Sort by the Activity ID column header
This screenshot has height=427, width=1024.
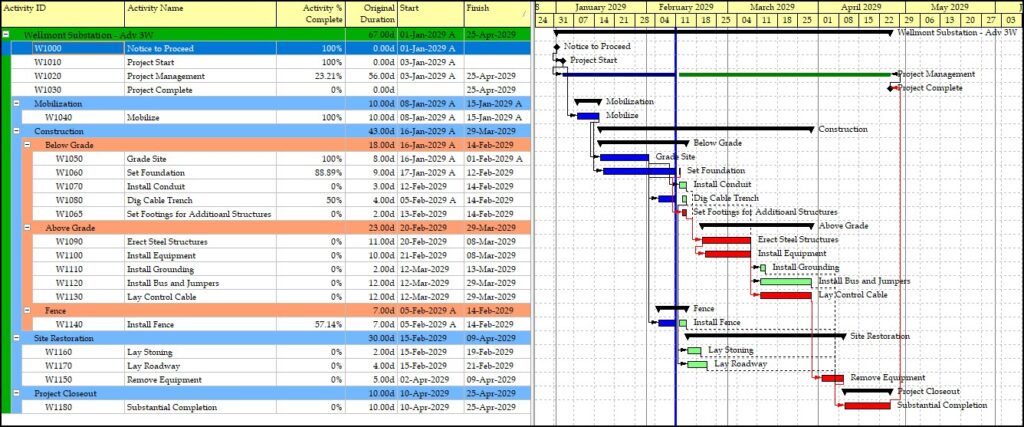pos(62,13)
